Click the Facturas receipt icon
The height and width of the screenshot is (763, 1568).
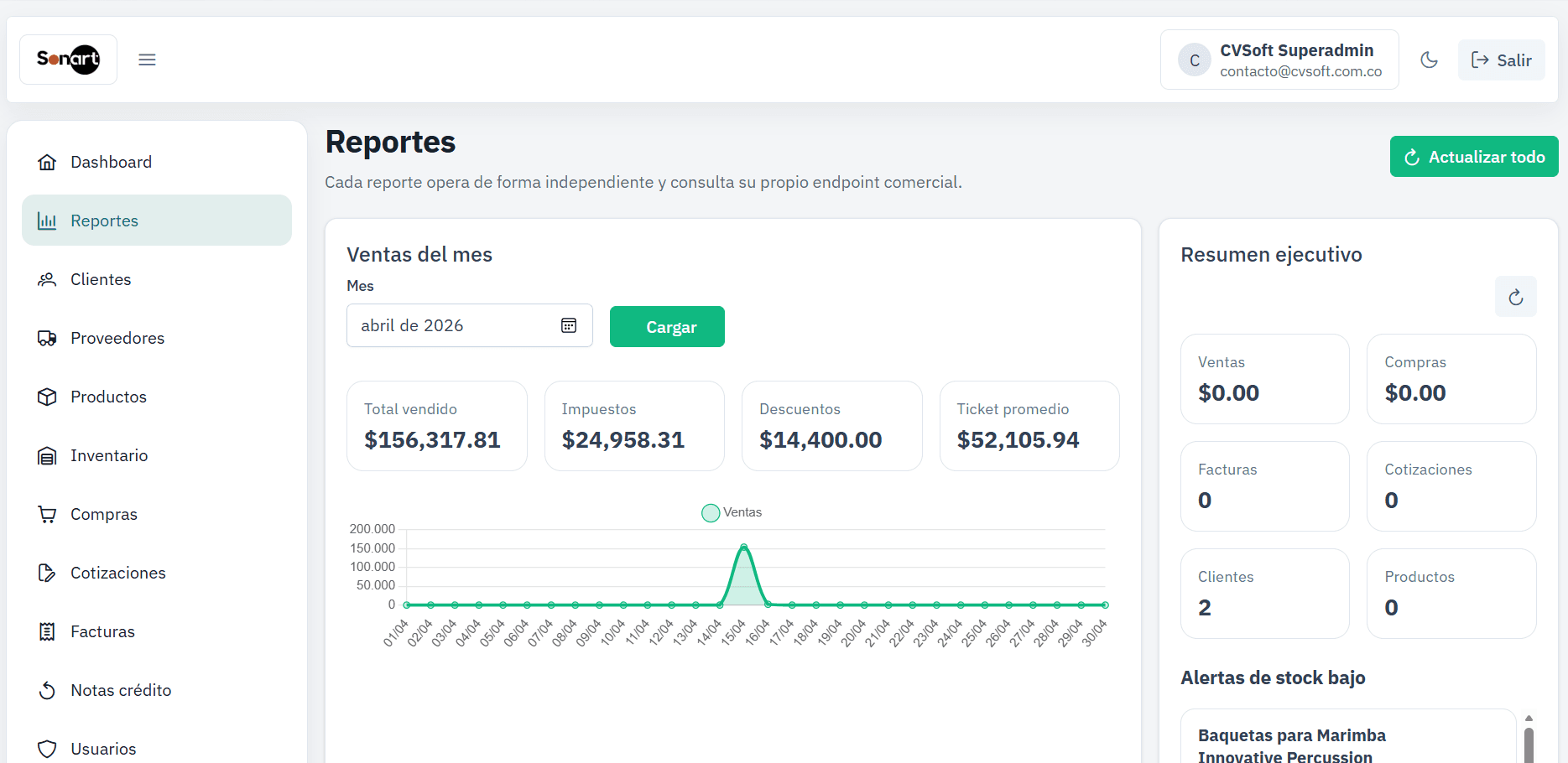[x=47, y=631]
